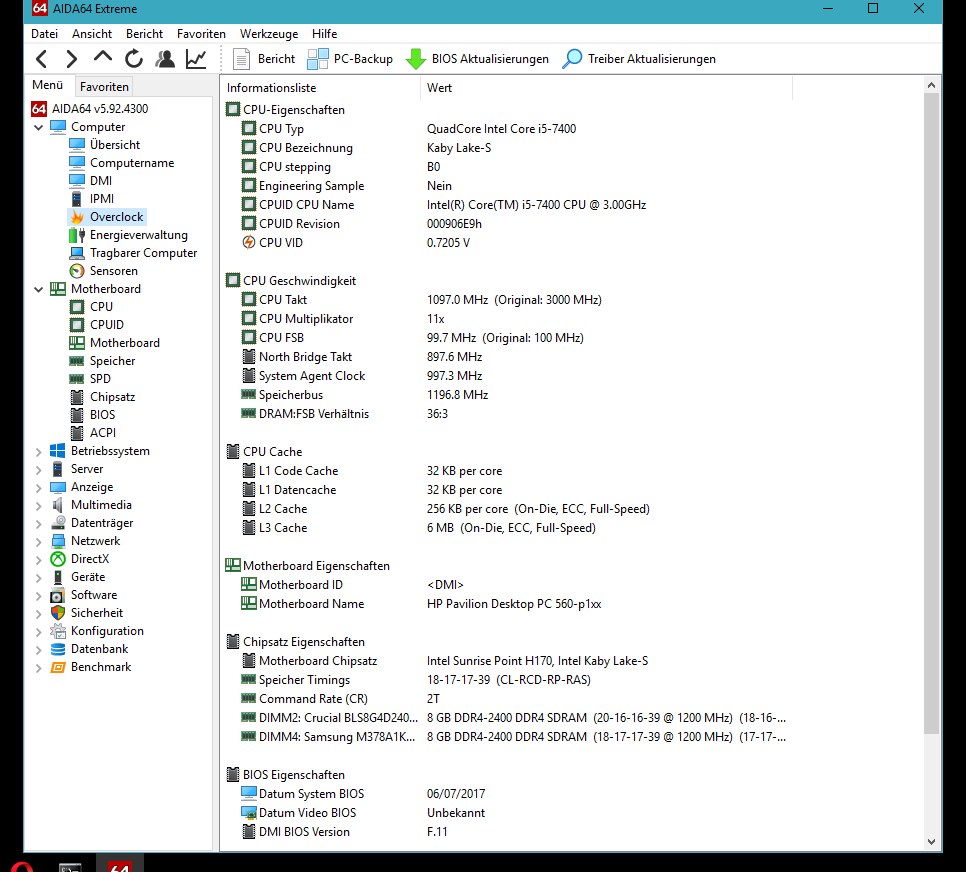966x872 pixels.
Task: Open Treiber Aktualisierungen
Action: [x=639, y=59]
